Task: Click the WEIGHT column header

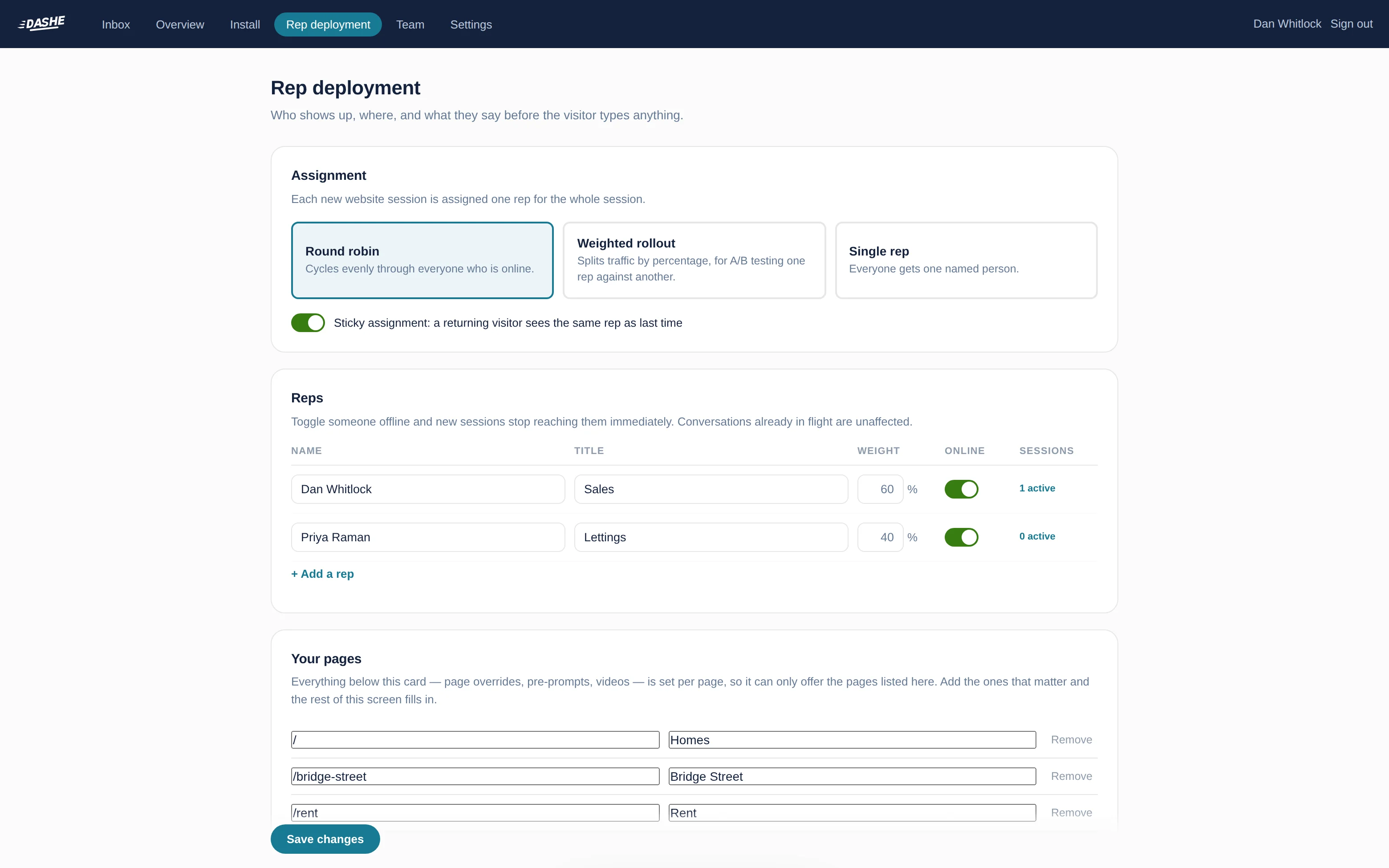Action: pyautogui.click(x=878, y=450)
